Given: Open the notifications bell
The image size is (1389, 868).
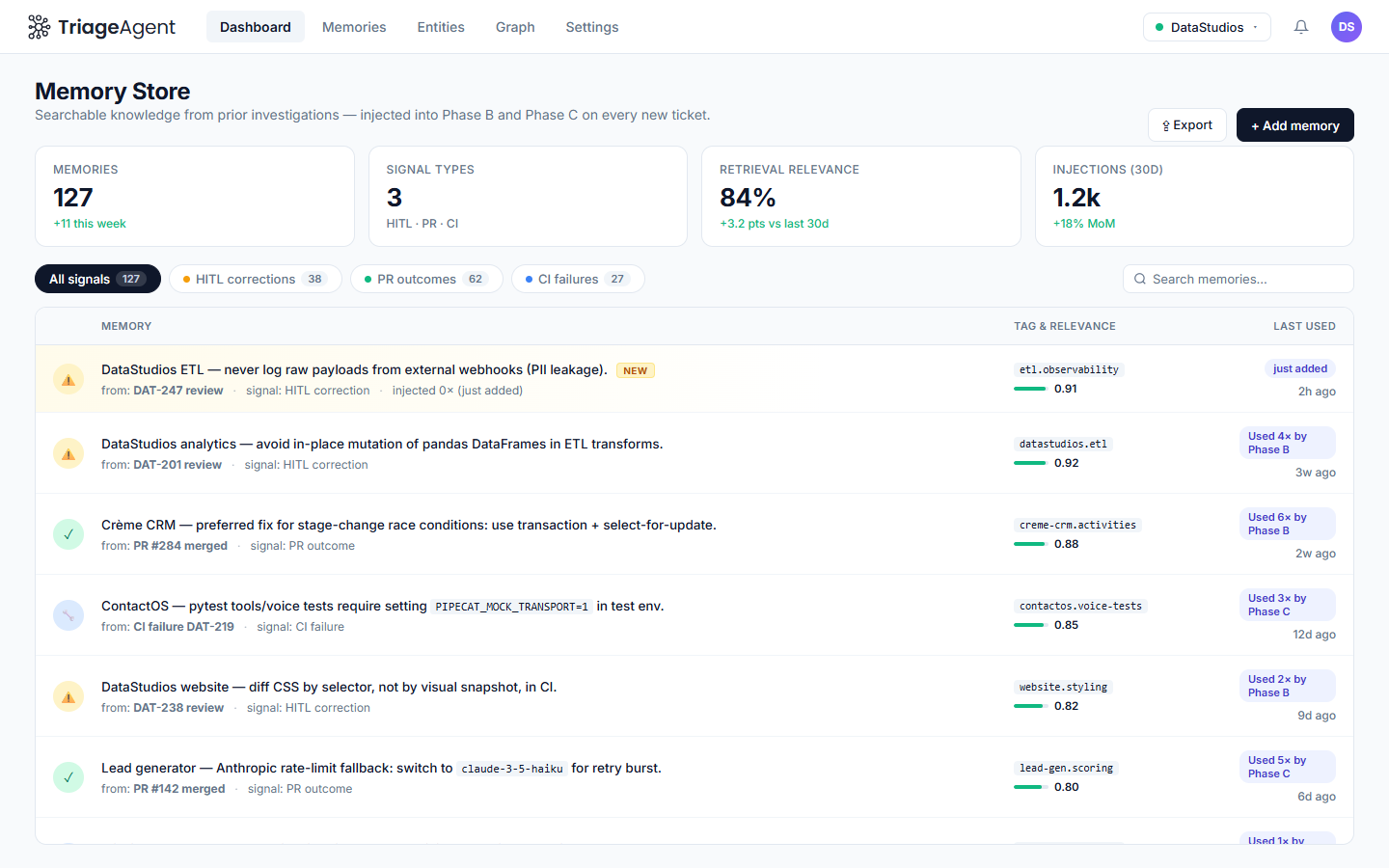Looking at the screenshot, I should [x=1301, y=27].
